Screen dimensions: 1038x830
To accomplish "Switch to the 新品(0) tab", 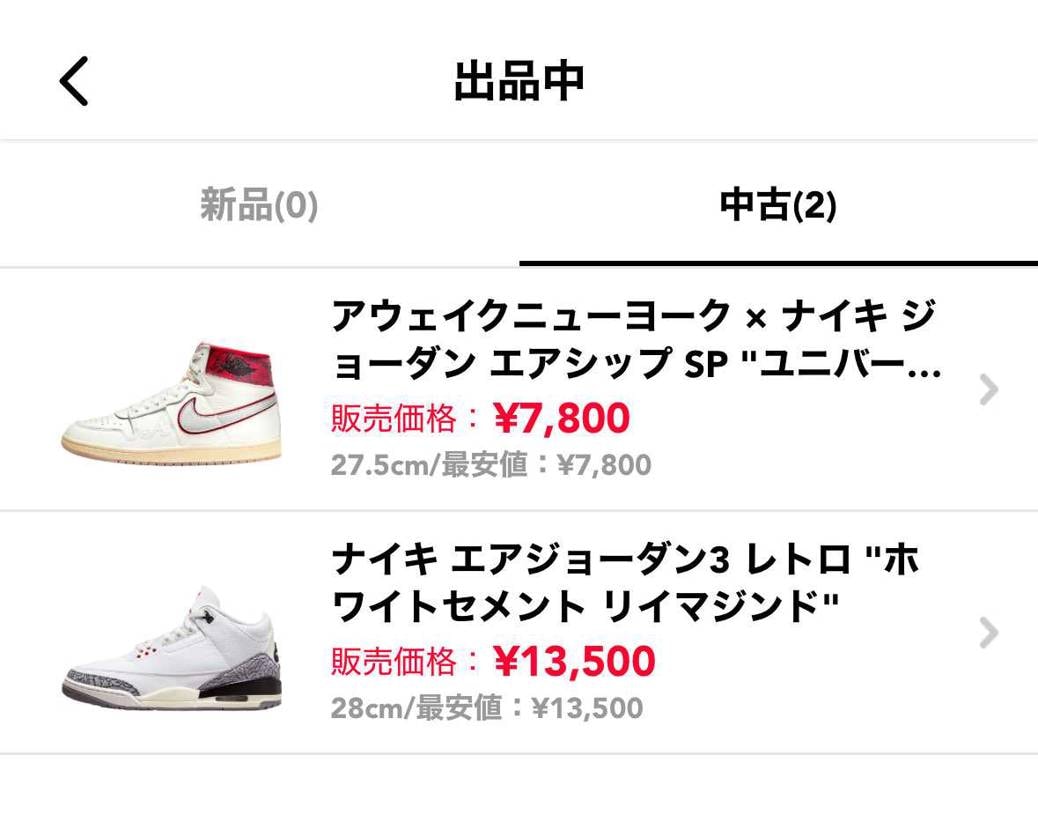I will pyautogui.click(x=259, y=205).
